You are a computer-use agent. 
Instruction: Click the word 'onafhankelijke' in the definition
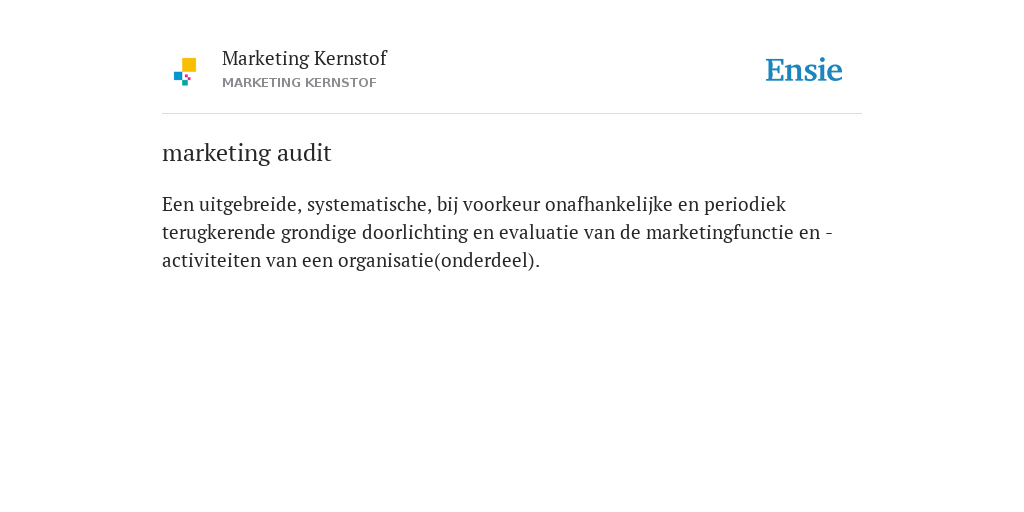[609, 204]
